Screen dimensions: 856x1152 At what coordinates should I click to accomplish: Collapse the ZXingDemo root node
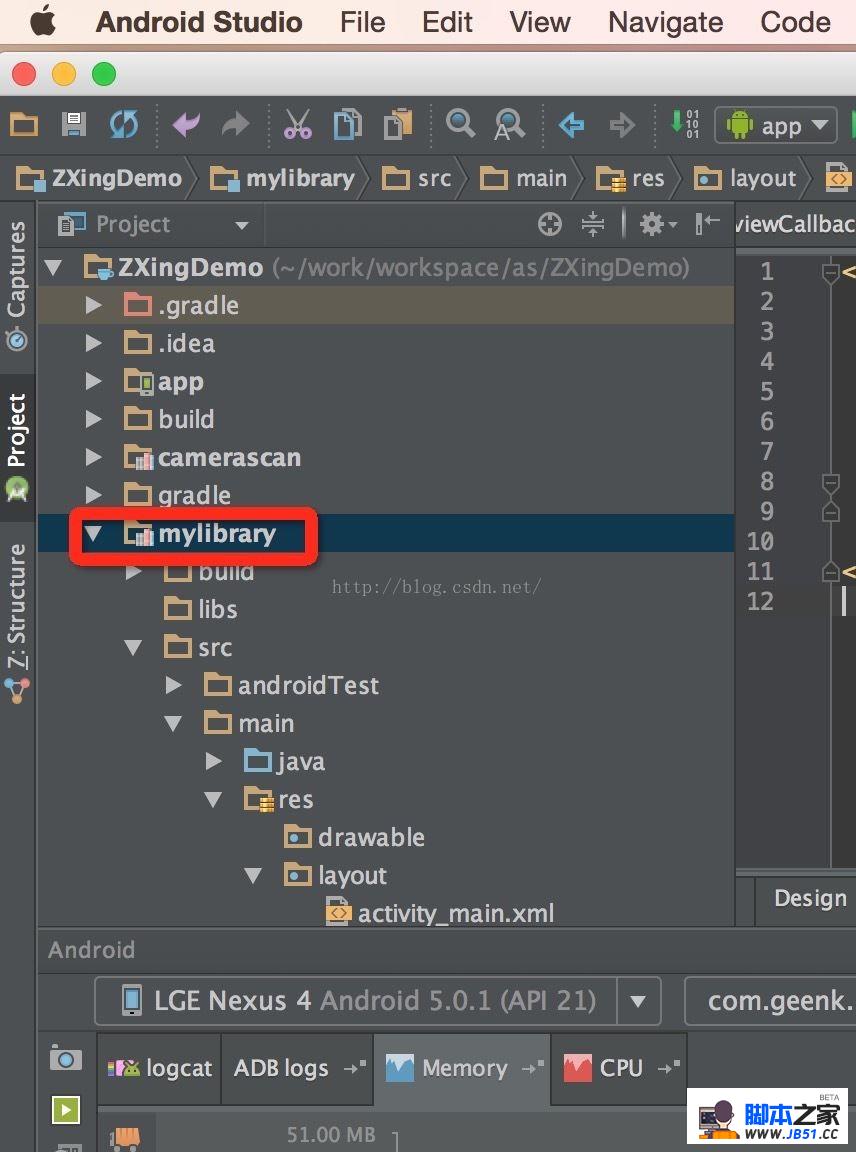(x=54, y=267)
